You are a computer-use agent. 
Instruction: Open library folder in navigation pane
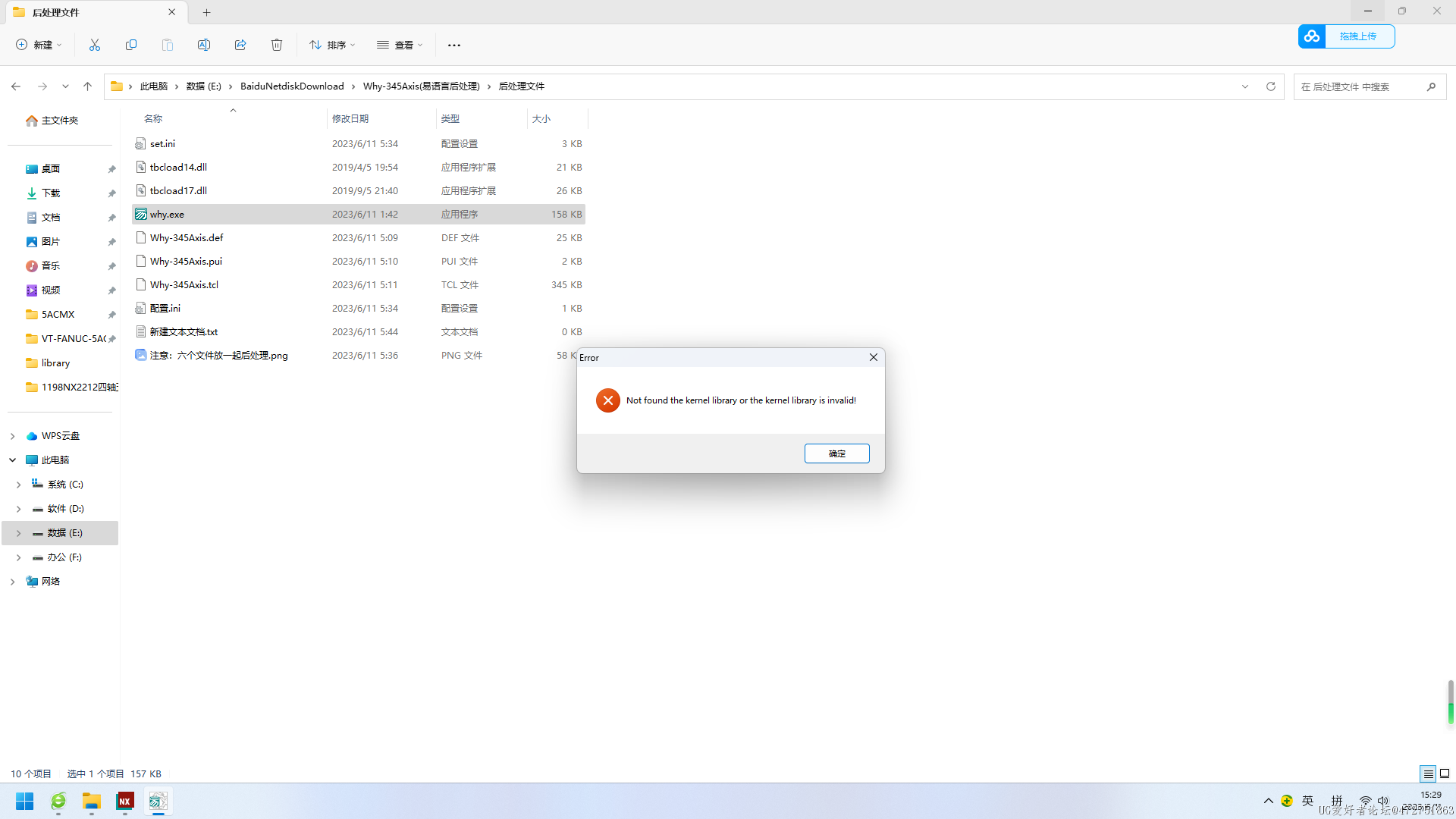(55, 363)
